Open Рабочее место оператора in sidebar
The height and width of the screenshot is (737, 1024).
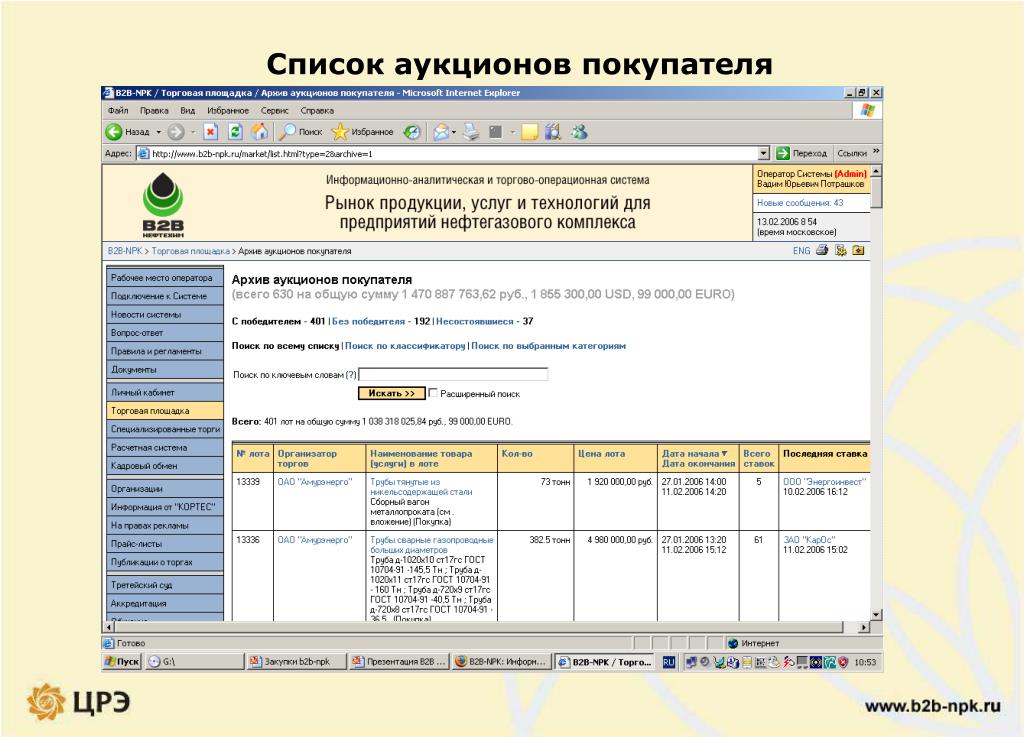click(x=165, y=277)
